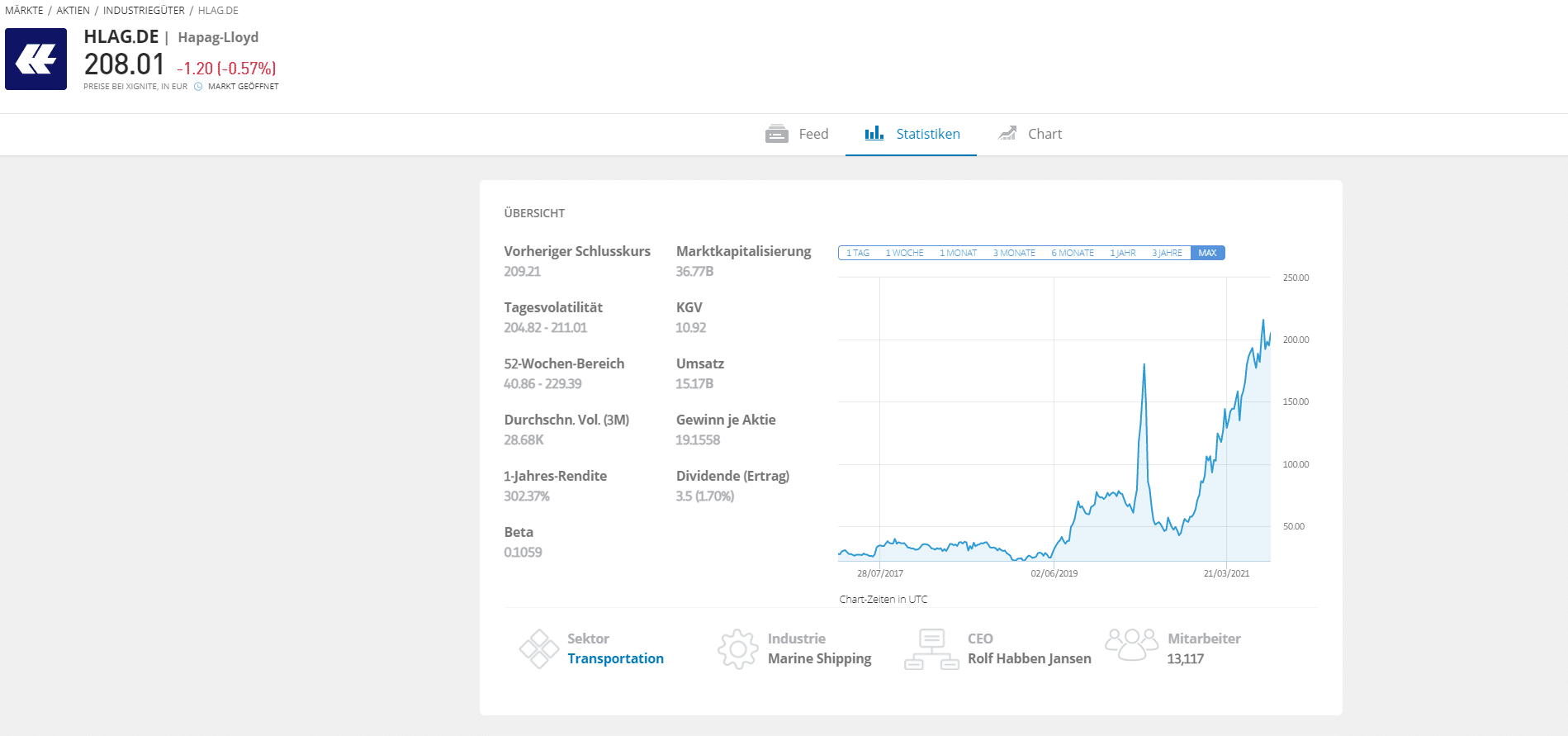Viewport: 1568px width, 736px height.
Task: Click the Marktkapitalisierung value 36.77B
Action: (x=694, y=271)
